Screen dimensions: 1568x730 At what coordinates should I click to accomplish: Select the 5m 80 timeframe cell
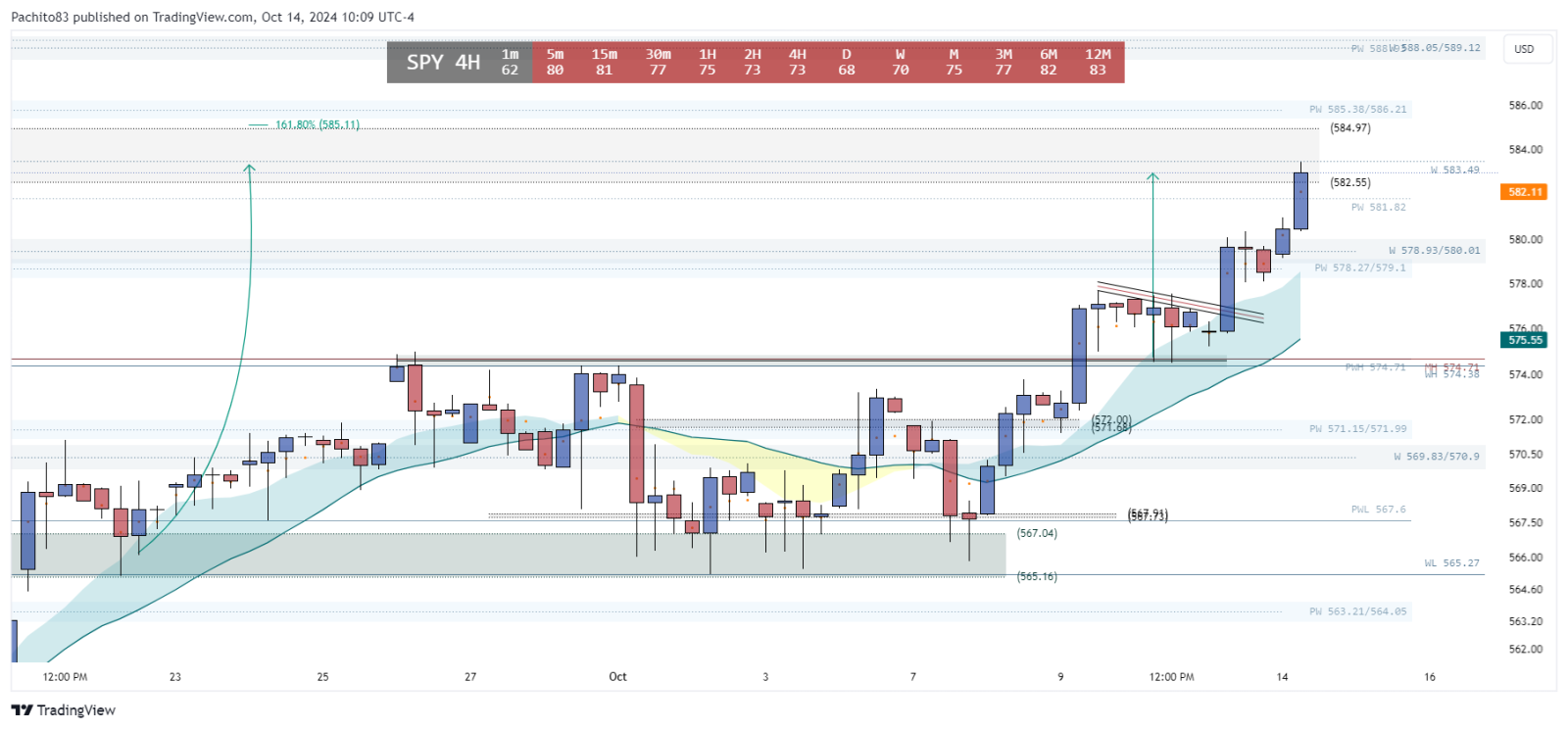[x=556, y=62]
